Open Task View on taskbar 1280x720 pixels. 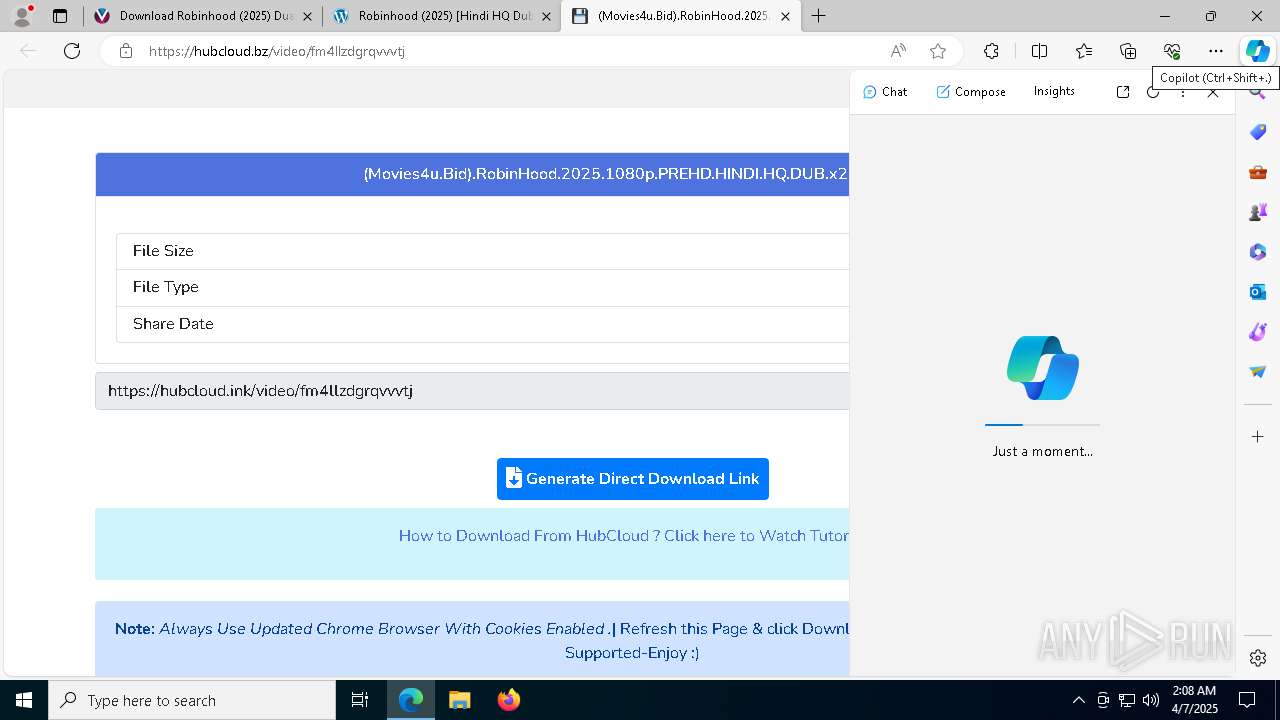point(360,700)
